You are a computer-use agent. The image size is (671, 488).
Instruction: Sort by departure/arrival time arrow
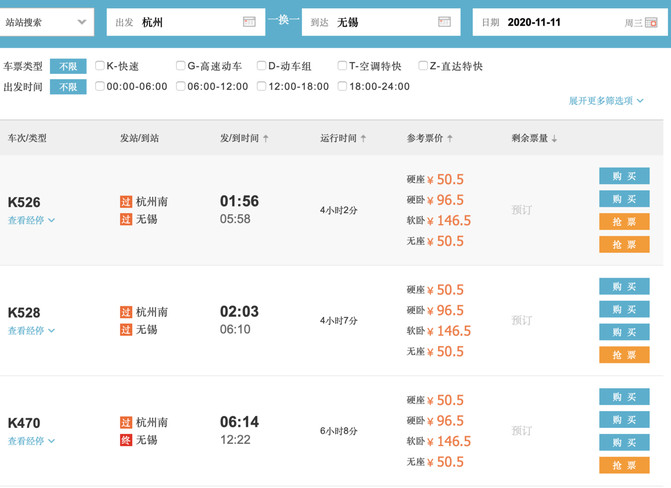point(266,138)
